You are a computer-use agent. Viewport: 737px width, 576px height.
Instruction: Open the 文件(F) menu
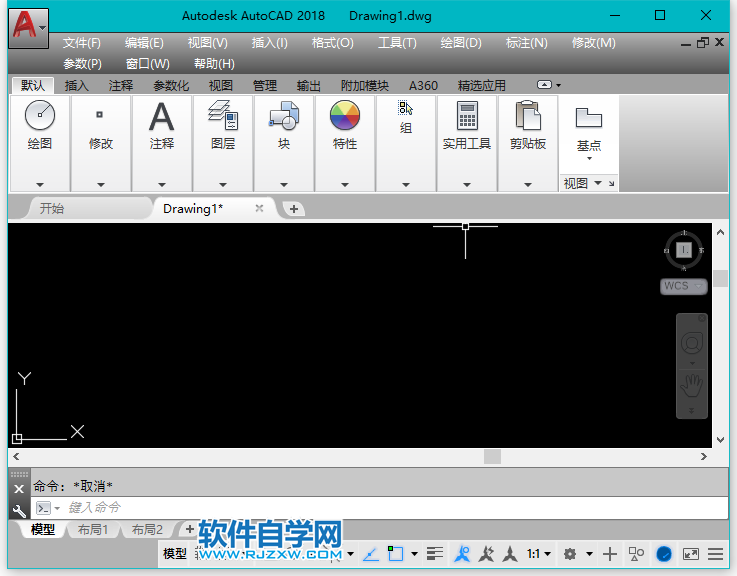pos(82,43)
